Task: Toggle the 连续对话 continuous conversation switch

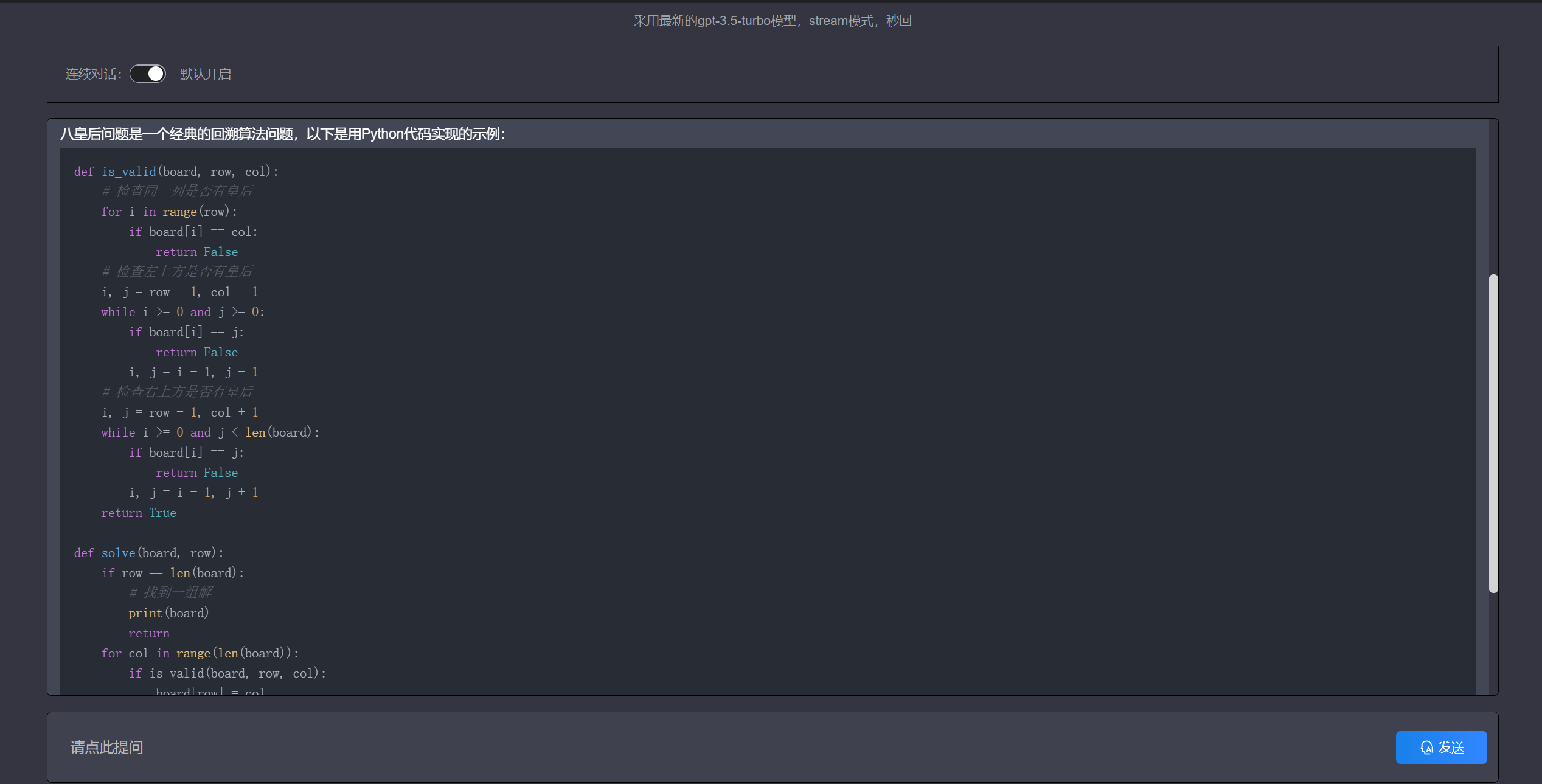Action: click(x=147, y=74)
